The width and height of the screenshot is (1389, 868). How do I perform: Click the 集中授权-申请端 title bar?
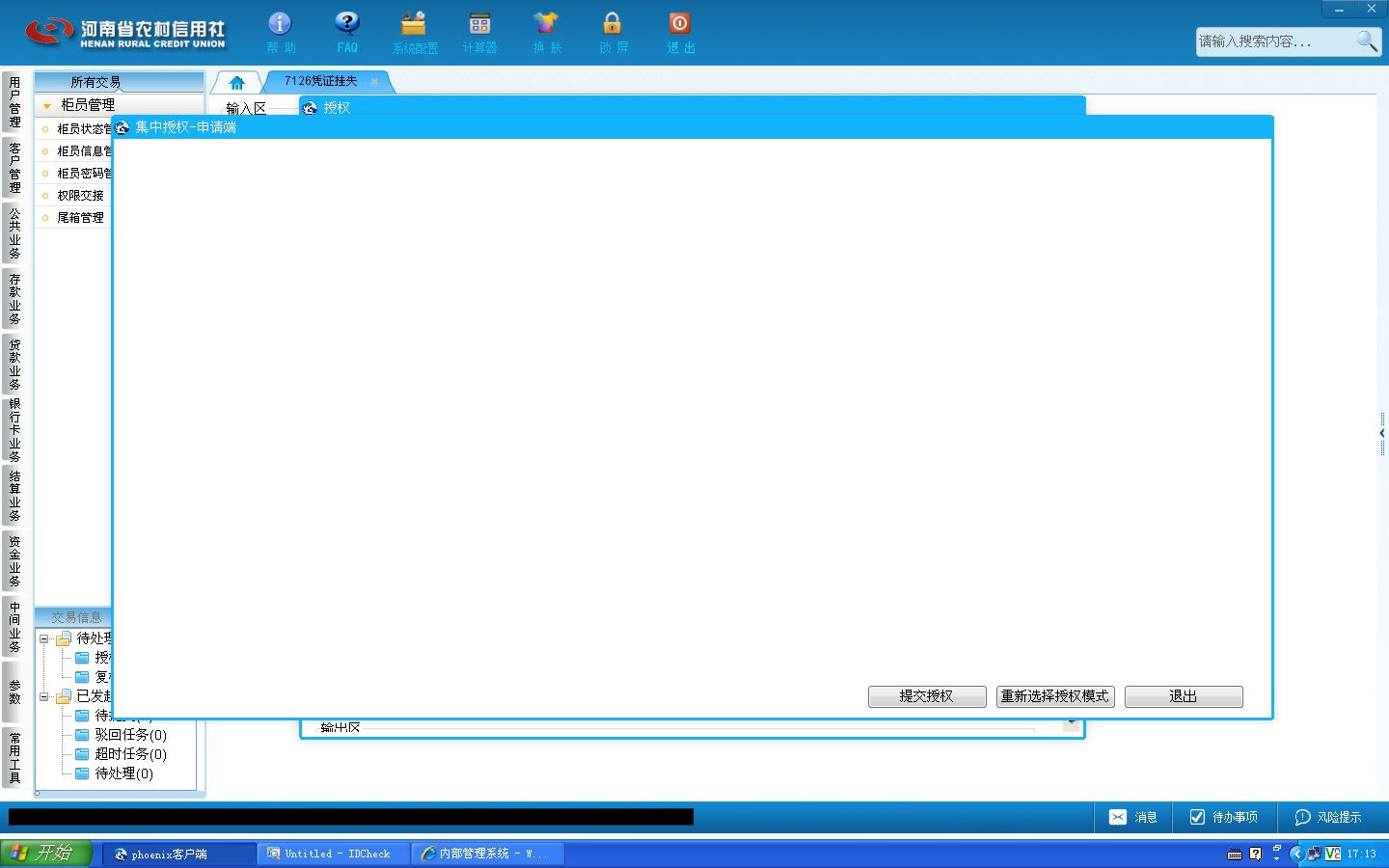tap(693, 127)
